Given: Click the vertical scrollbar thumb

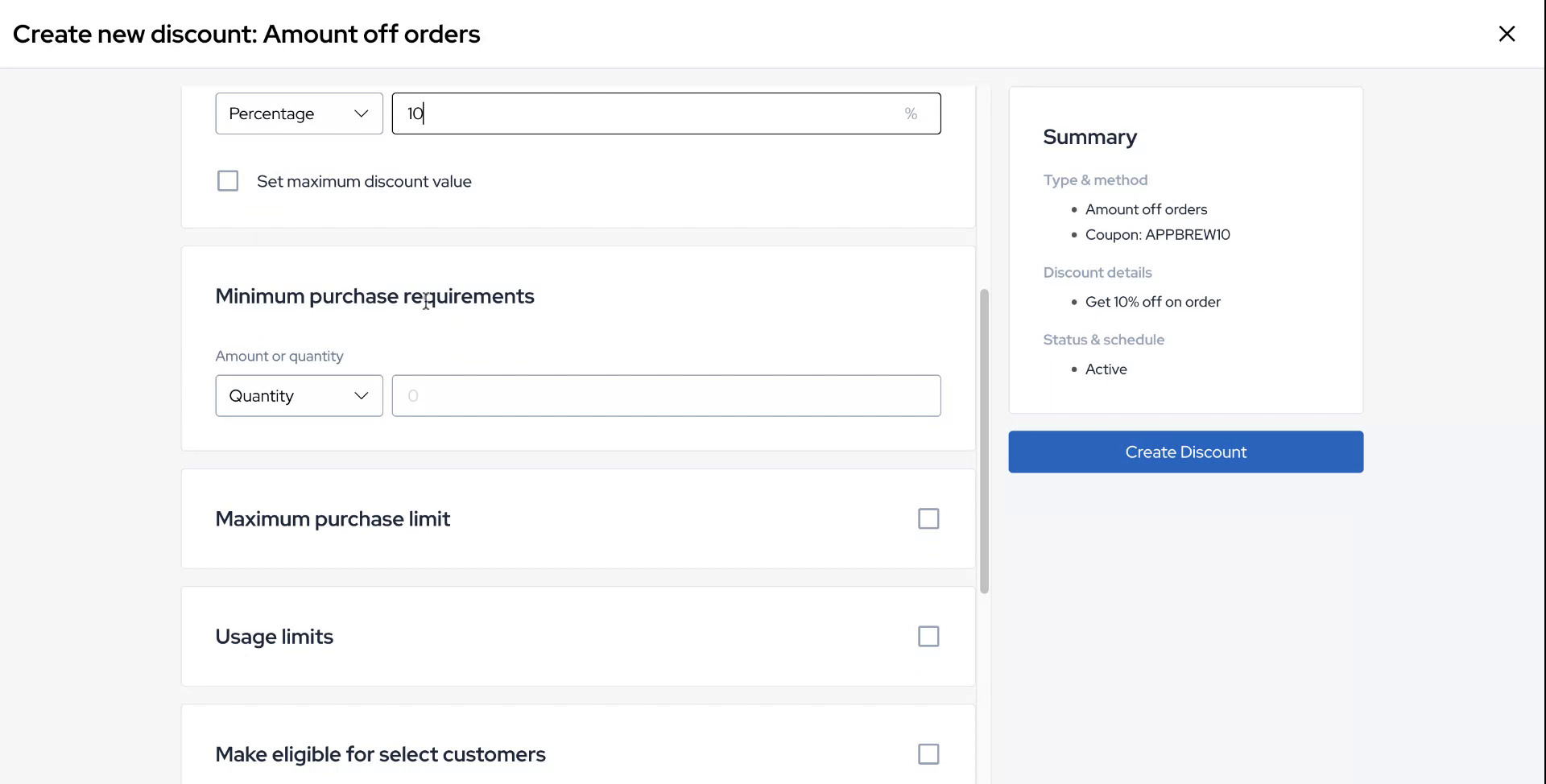Looking at the screenshot, I should [x=984, y=441].
